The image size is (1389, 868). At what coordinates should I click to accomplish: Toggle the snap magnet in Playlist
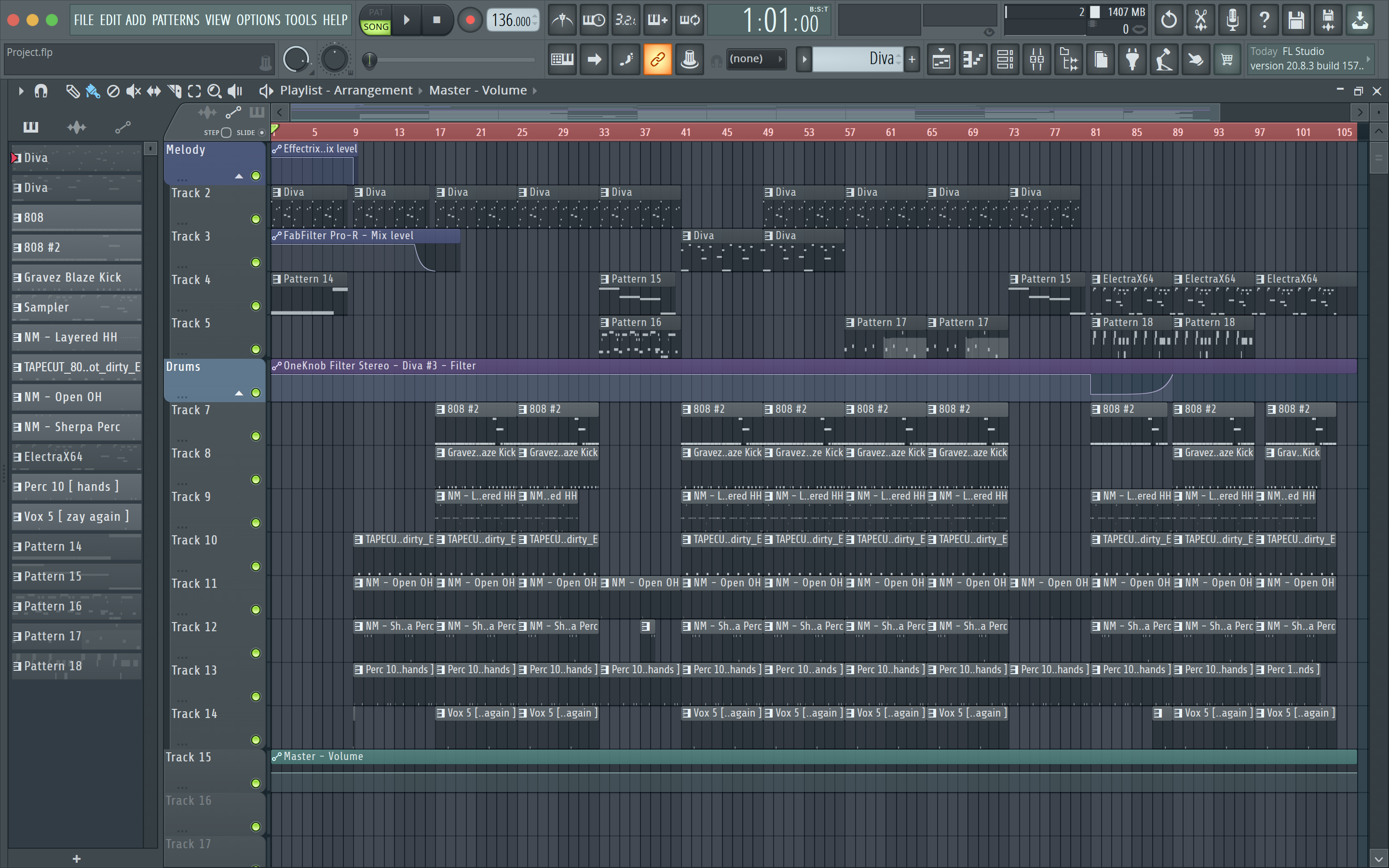[41, 91]
